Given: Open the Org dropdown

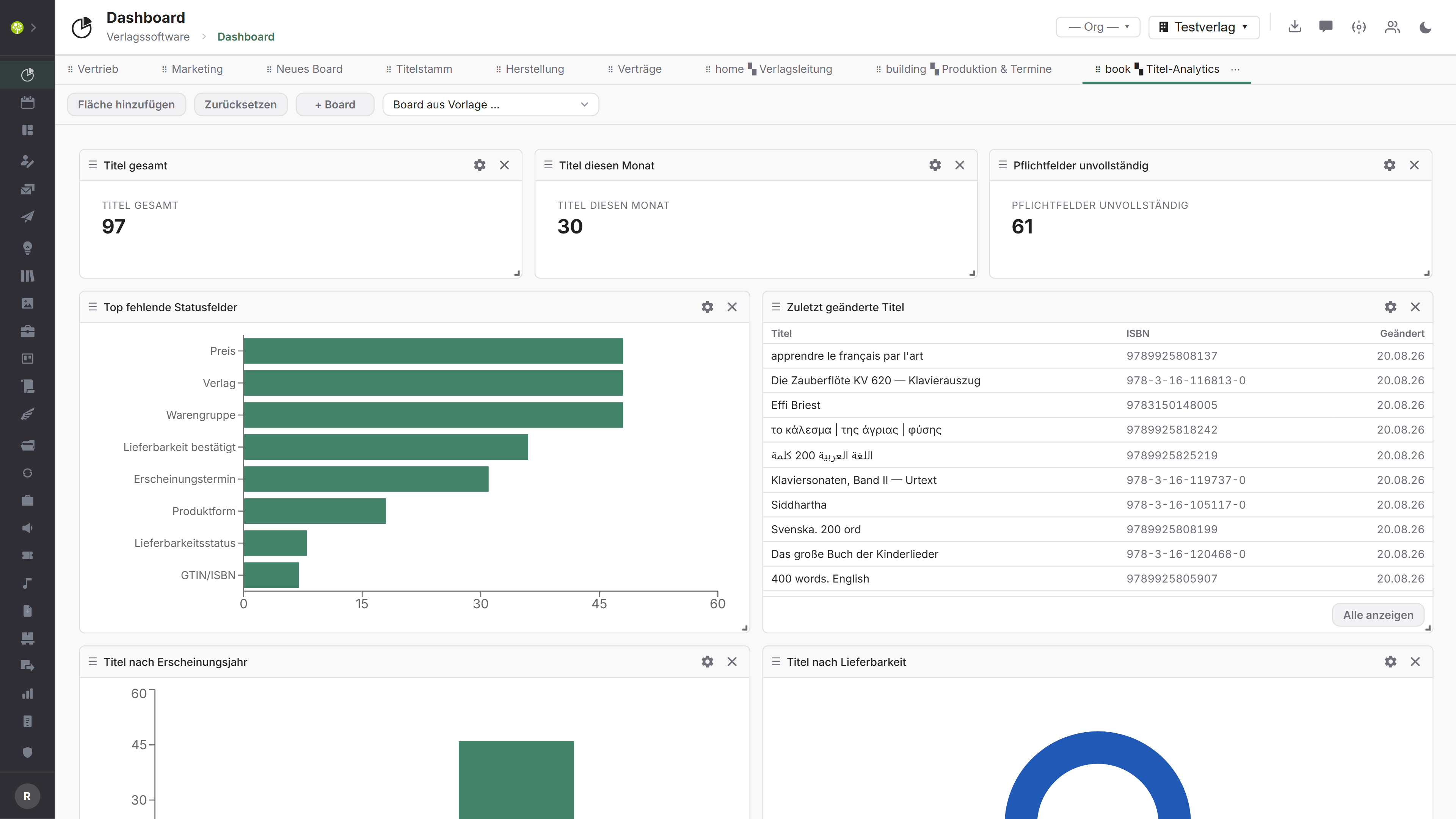Looking at the screenshot, I should coord(1098,27).
